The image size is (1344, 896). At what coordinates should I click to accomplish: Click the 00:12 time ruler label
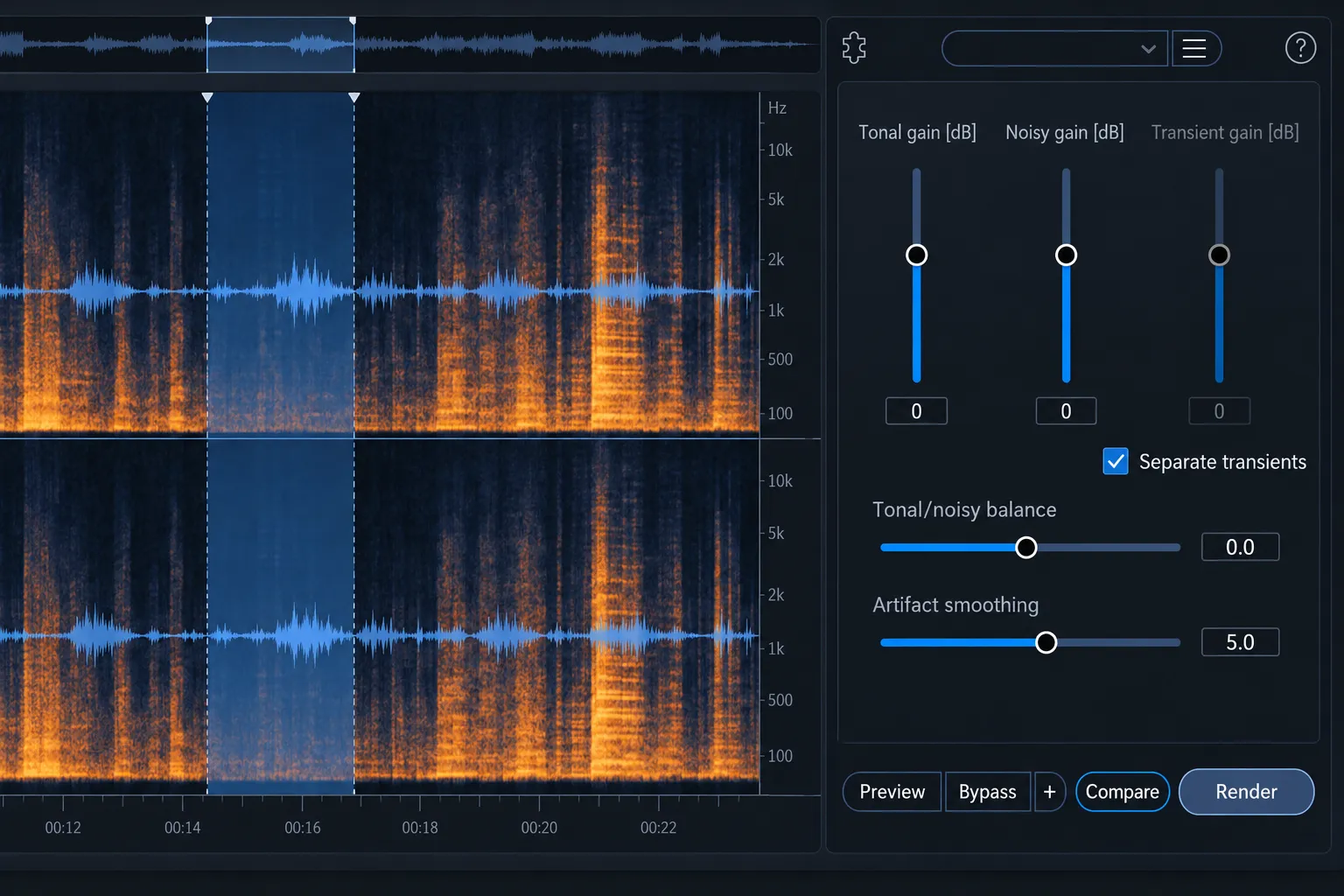tap(63, 828)
